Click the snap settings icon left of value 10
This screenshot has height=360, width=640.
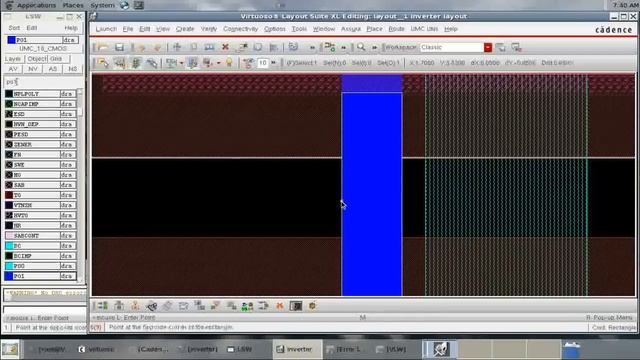coord(248,62)
